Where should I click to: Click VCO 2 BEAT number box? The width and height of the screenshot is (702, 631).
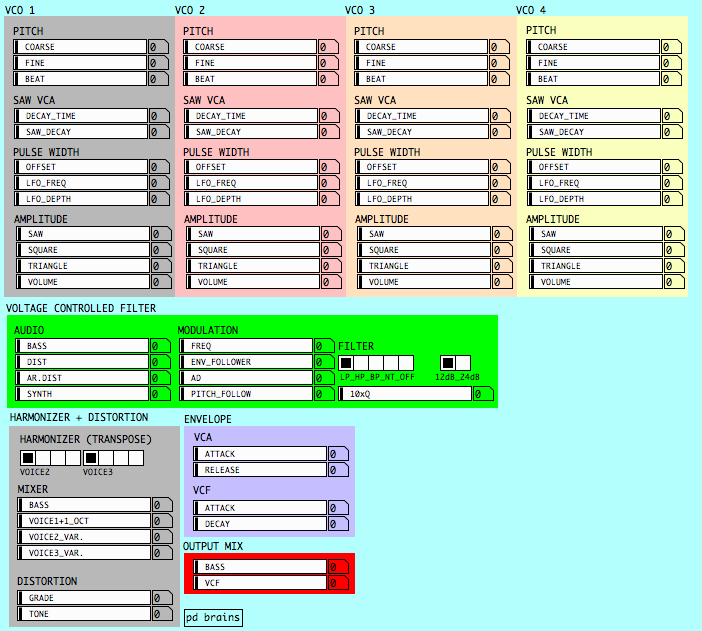click(x=329, y=79)
